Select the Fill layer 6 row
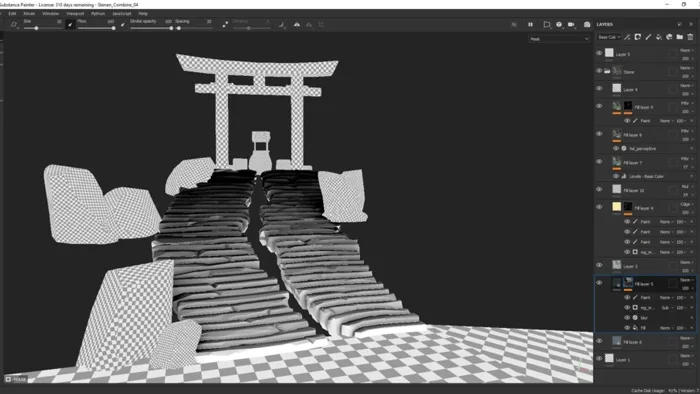Image resolution: width=700 pixels, height=394 pixels. pos(646,341)
